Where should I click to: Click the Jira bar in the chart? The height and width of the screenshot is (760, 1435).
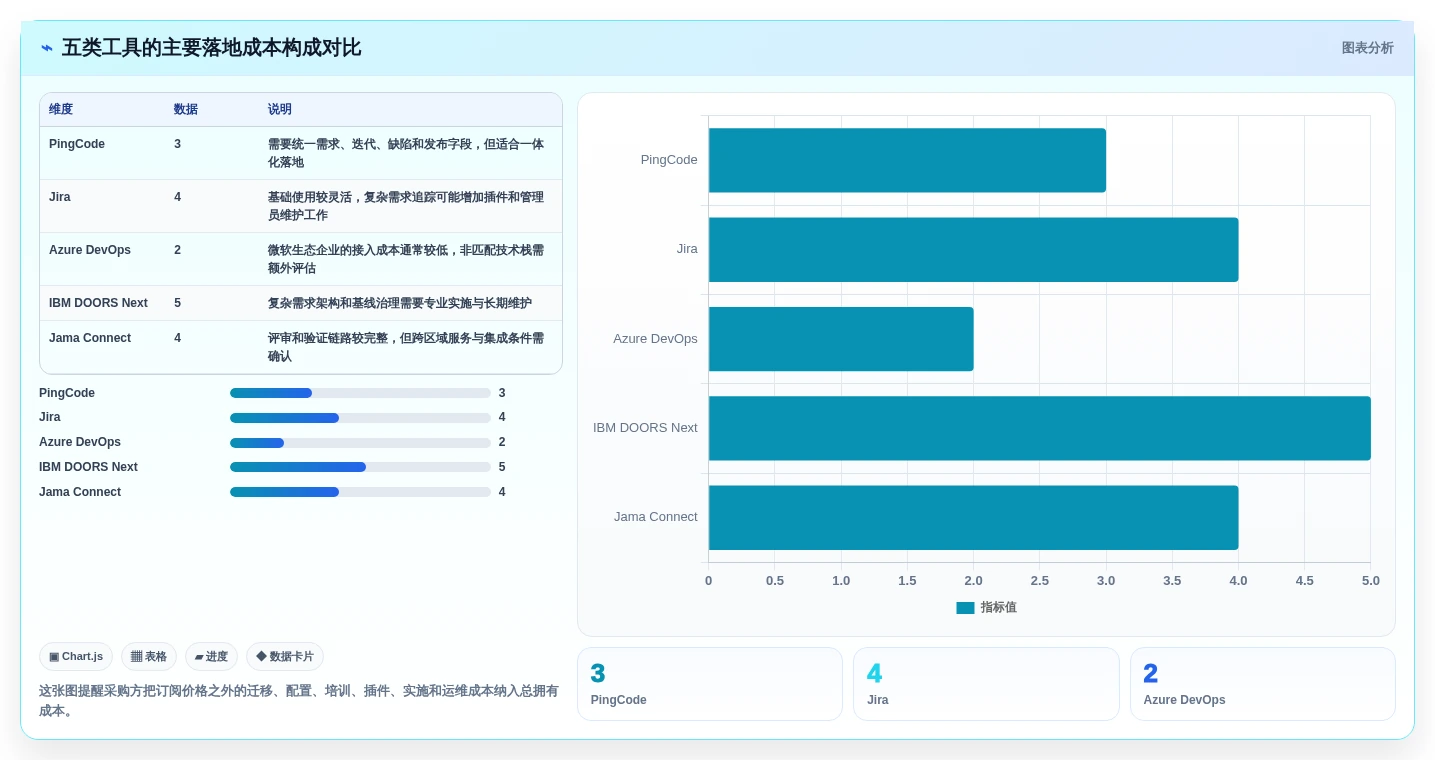[x=973, y=249]
